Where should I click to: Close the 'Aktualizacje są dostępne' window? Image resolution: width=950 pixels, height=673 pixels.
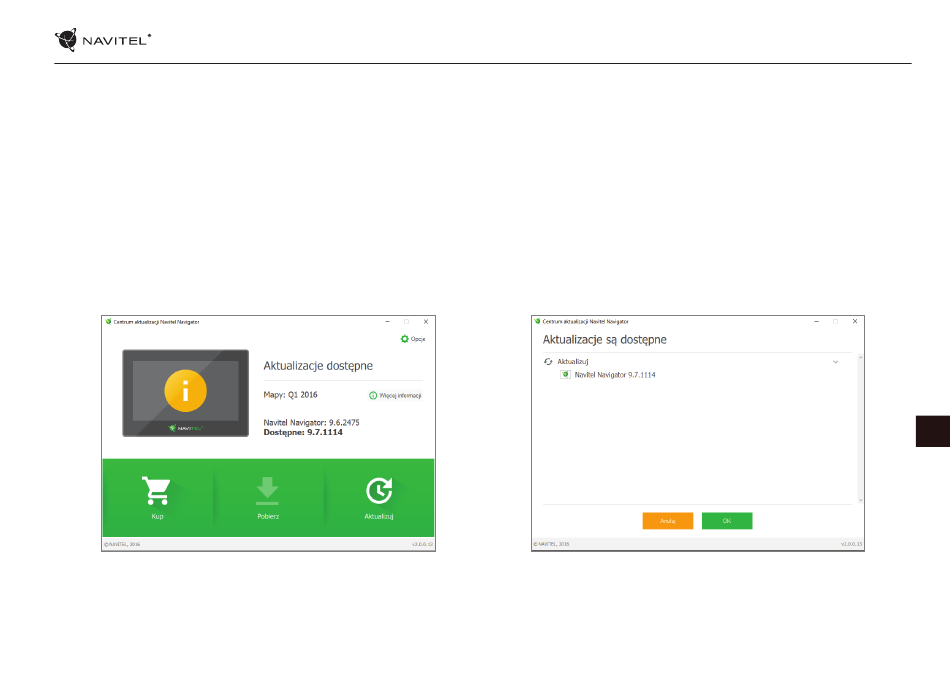(x=855, y=321)
